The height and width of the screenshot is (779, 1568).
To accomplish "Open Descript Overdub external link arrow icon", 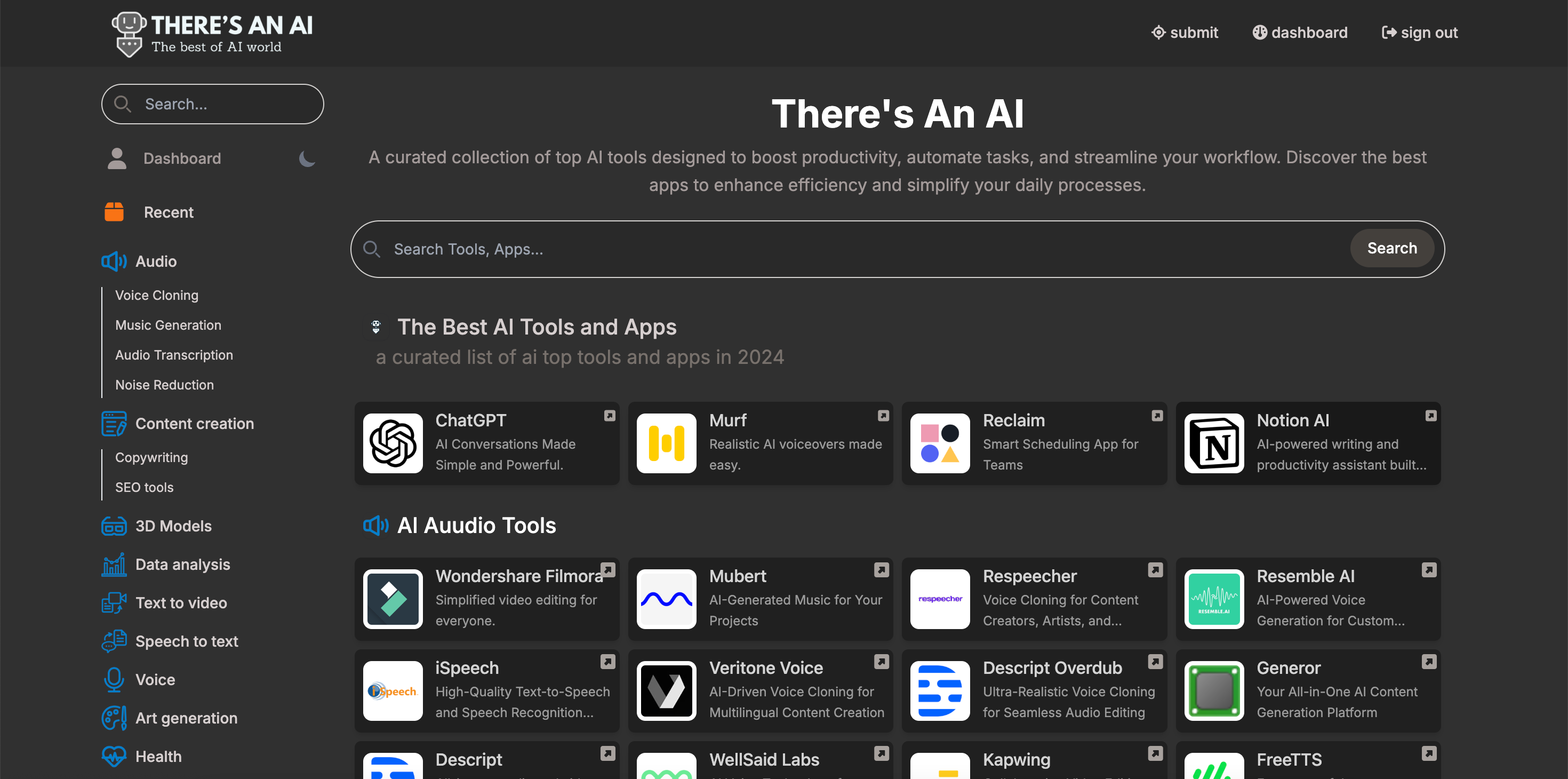I will pyautogui.click(x=1155, y=662).
